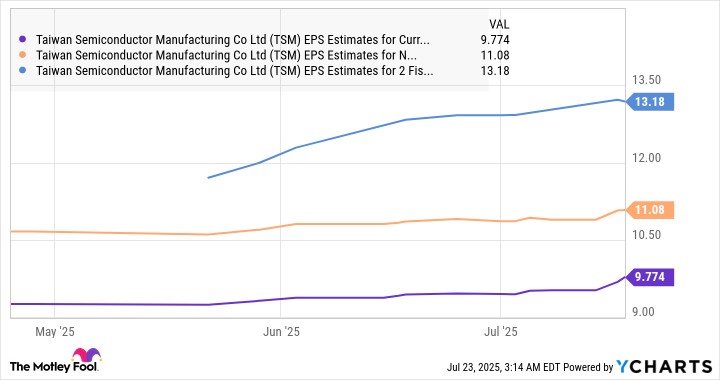The width and height of the screenshot is (720, 380).
Task: Click the purple legend dot for Current EPS
Action: (x=22, y=40)
